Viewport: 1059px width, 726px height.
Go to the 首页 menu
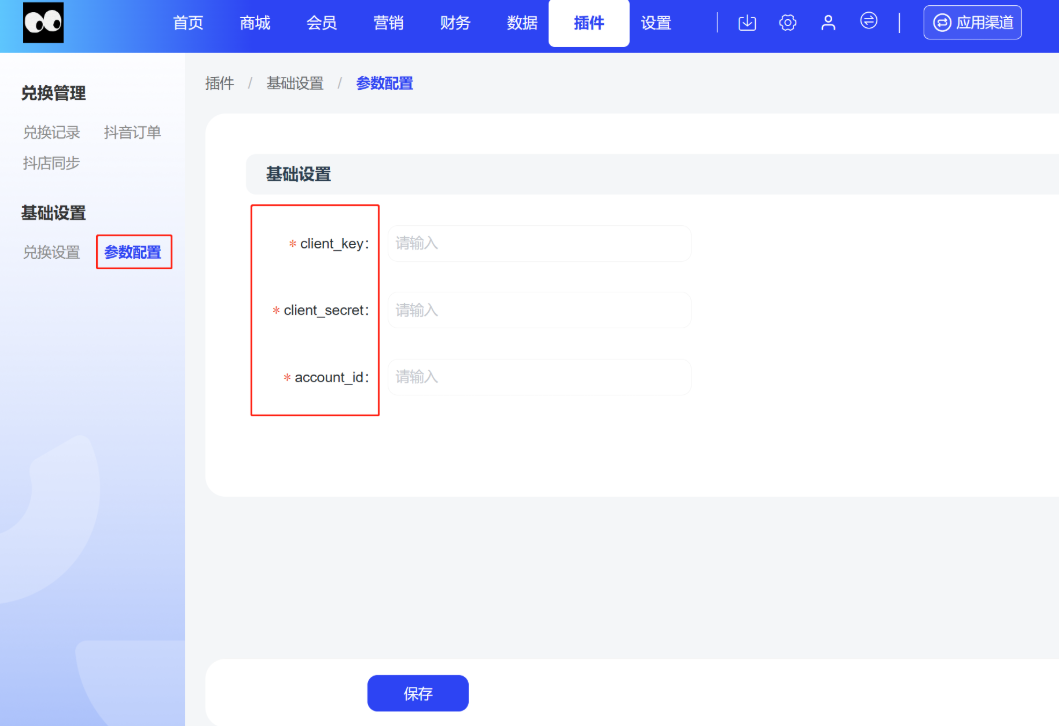[188, 23]
